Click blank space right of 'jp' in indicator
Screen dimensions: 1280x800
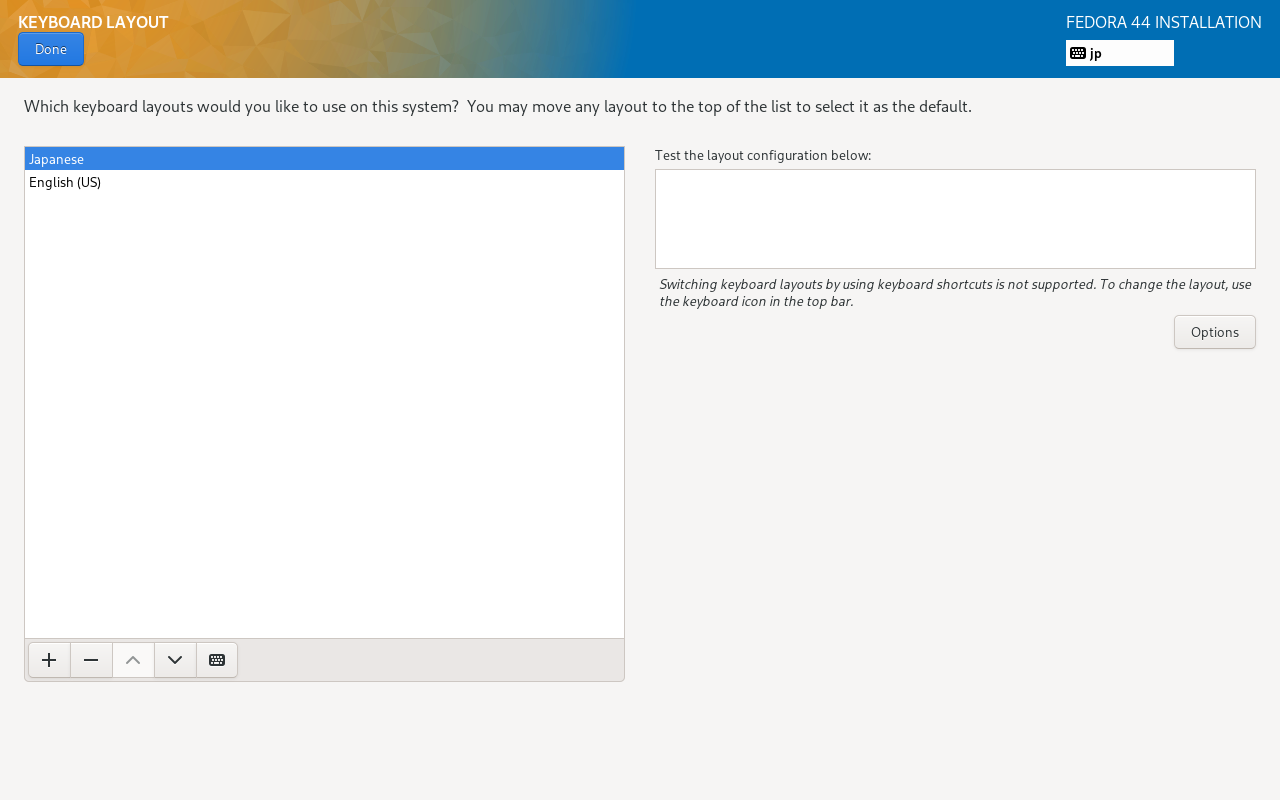(x=1140, y=53)
